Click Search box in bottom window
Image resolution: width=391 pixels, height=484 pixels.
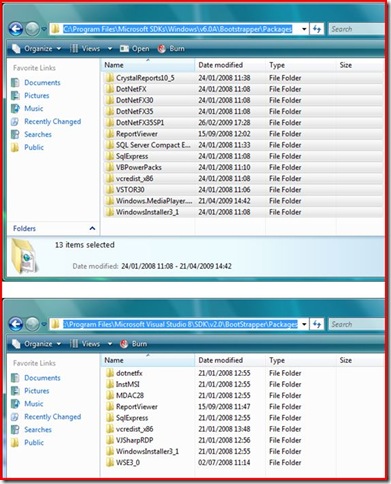[357, 324]
